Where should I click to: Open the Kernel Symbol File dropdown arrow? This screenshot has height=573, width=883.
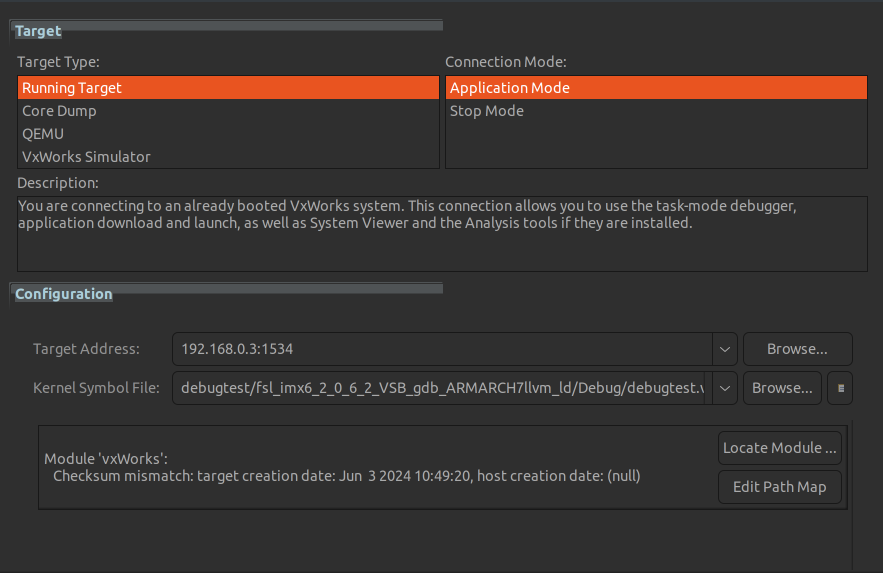tap(725, 388)
